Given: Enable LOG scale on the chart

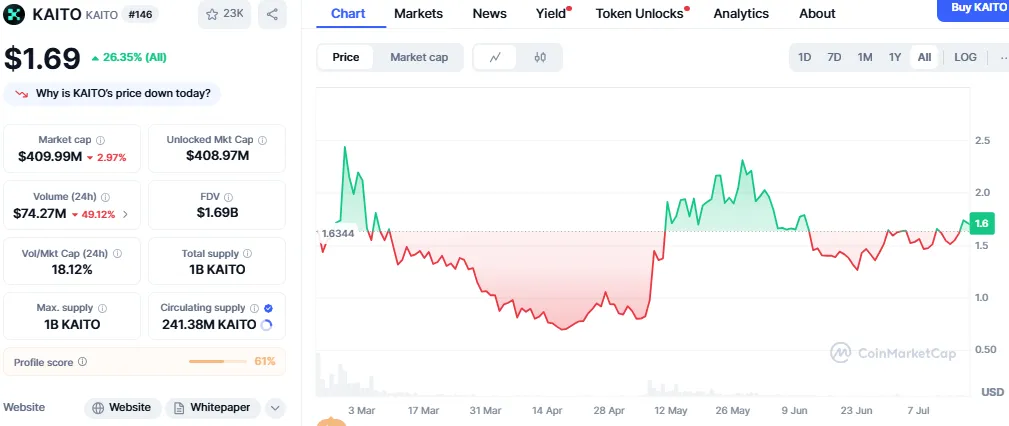Looking at the screenshot, I should click(965, 57).
